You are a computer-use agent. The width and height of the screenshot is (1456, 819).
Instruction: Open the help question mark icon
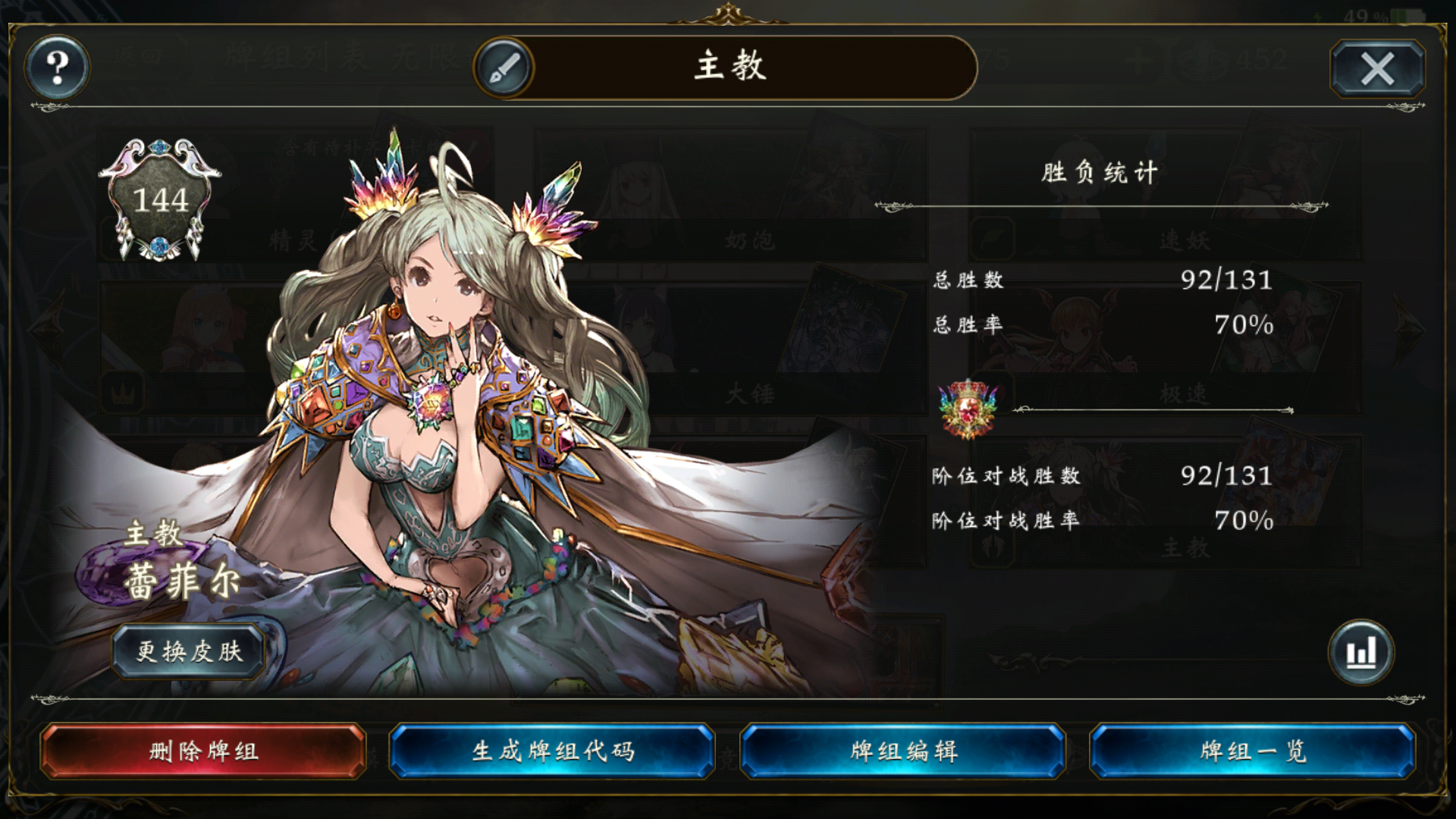coord(58,67)
